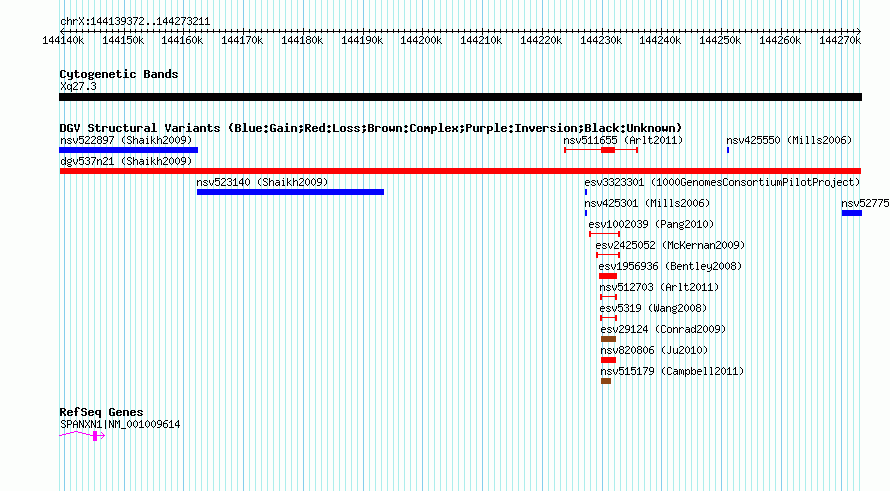Click the nsv512703 (Arlt2011) label

coord(659,287)
